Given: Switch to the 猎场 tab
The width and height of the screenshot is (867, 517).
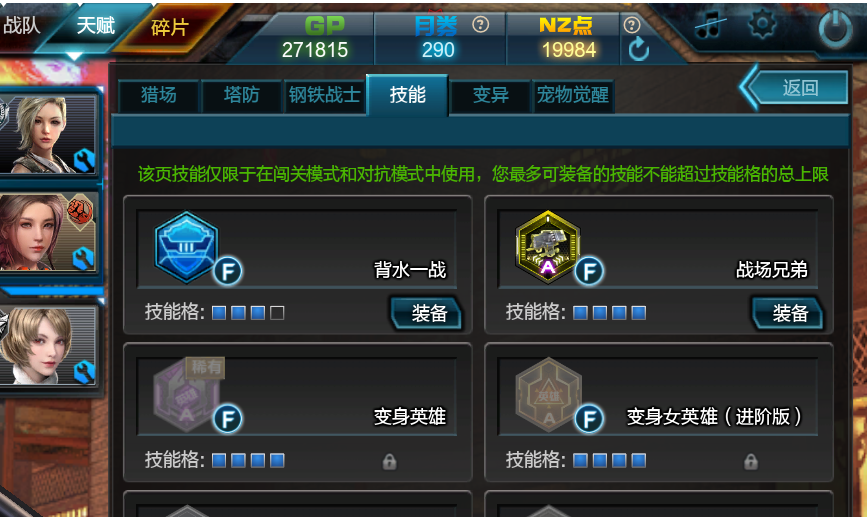Looking at the screenshot, I should click(x=159, y=95).
